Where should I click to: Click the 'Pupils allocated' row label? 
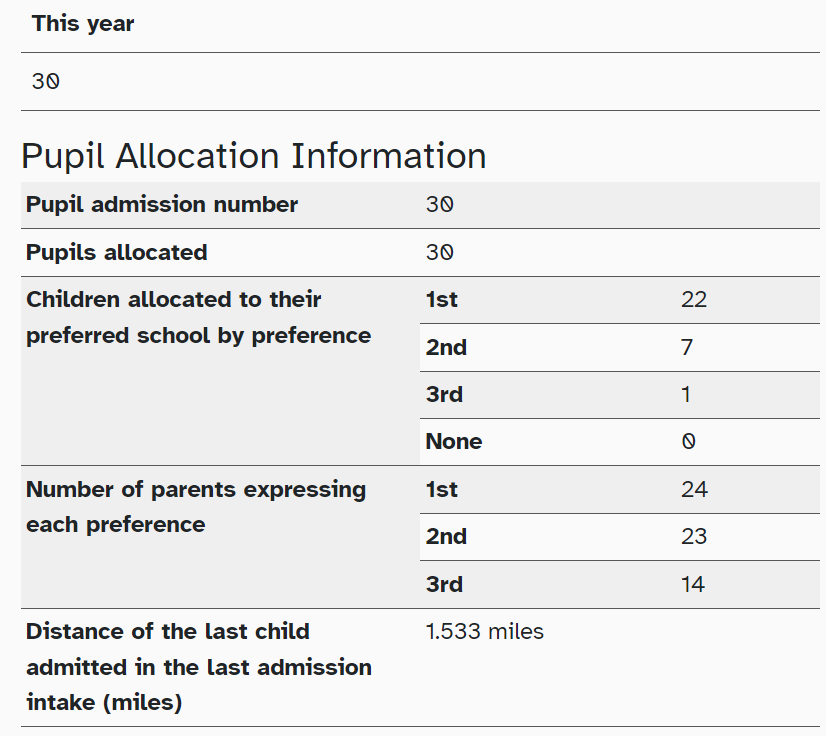tap(116, 252)
